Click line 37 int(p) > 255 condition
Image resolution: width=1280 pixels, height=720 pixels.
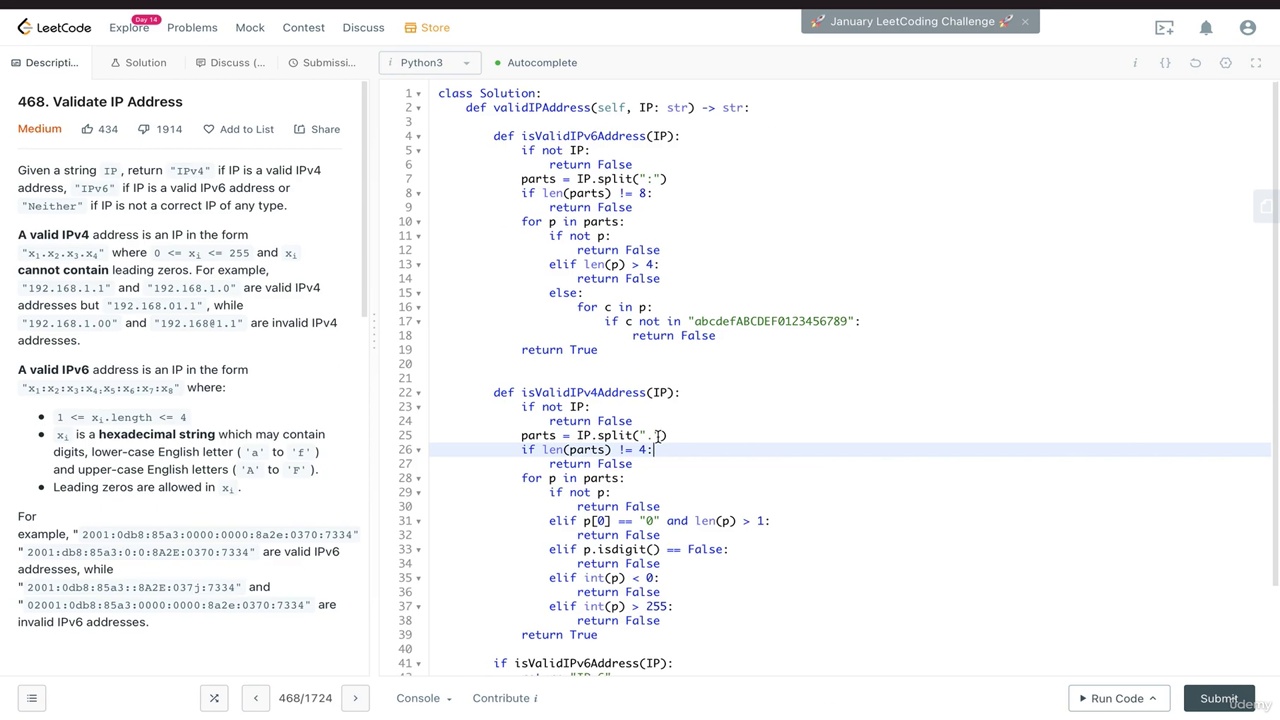[611, 607]
